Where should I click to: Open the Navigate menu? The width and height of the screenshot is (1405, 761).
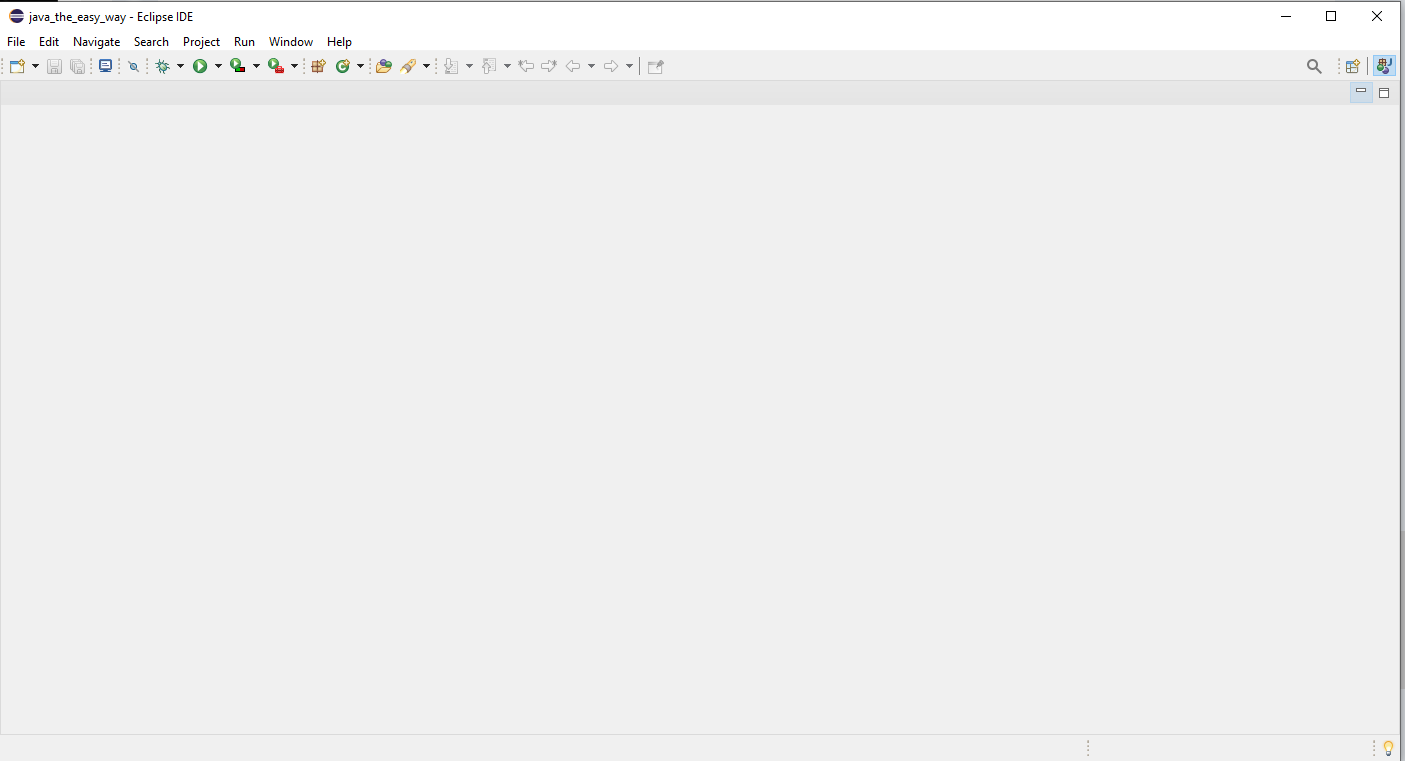click(x=96, y=42)
